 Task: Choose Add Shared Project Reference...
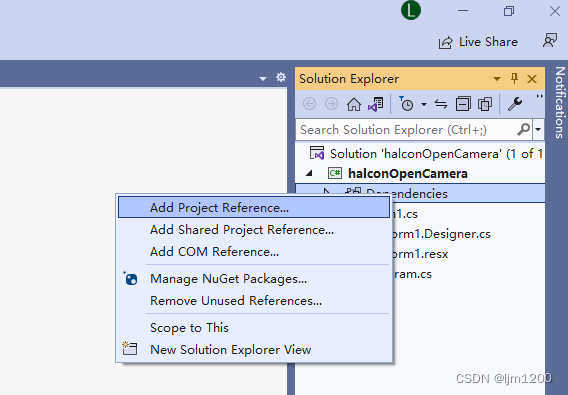pos(254,230)
